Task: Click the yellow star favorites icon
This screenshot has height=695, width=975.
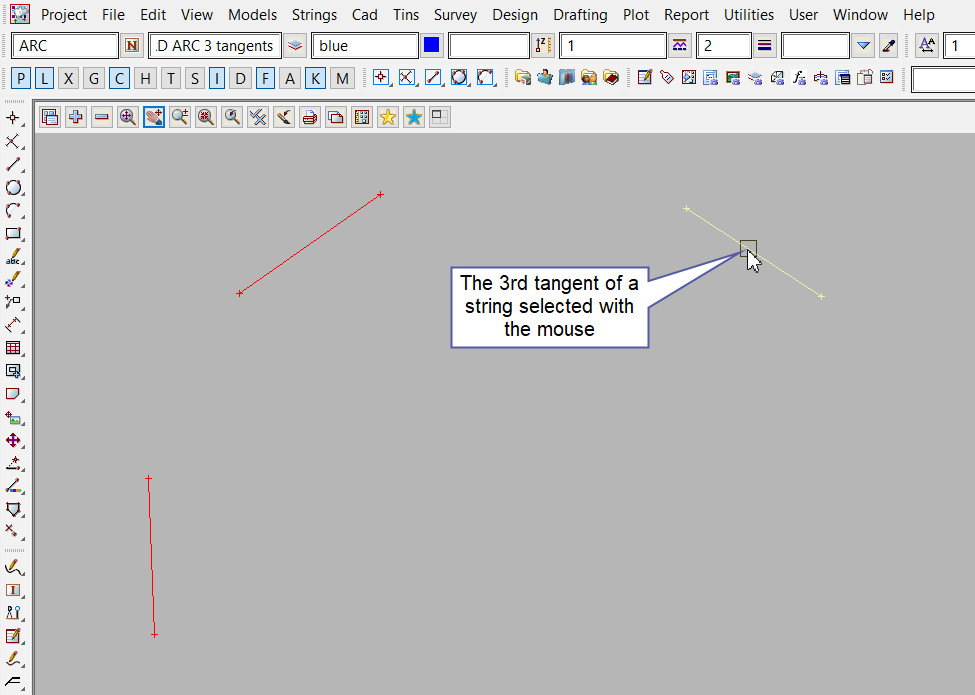Action: point(387,117)
